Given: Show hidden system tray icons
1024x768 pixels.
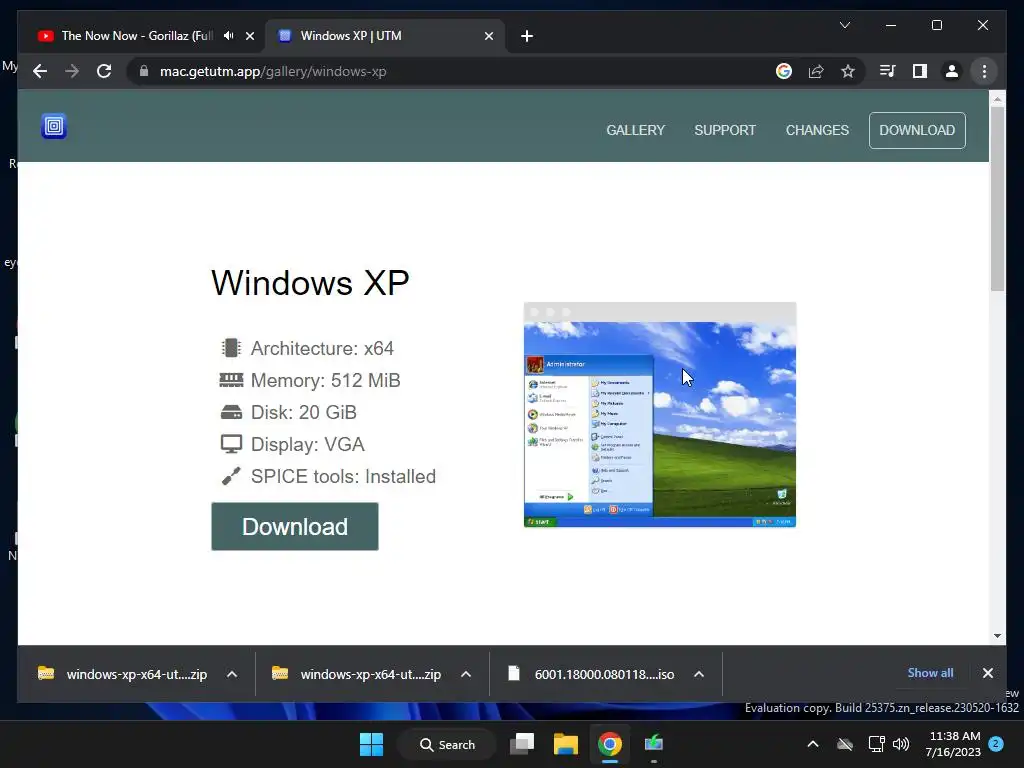Looking at the screenshot, I should click(812, 744).
